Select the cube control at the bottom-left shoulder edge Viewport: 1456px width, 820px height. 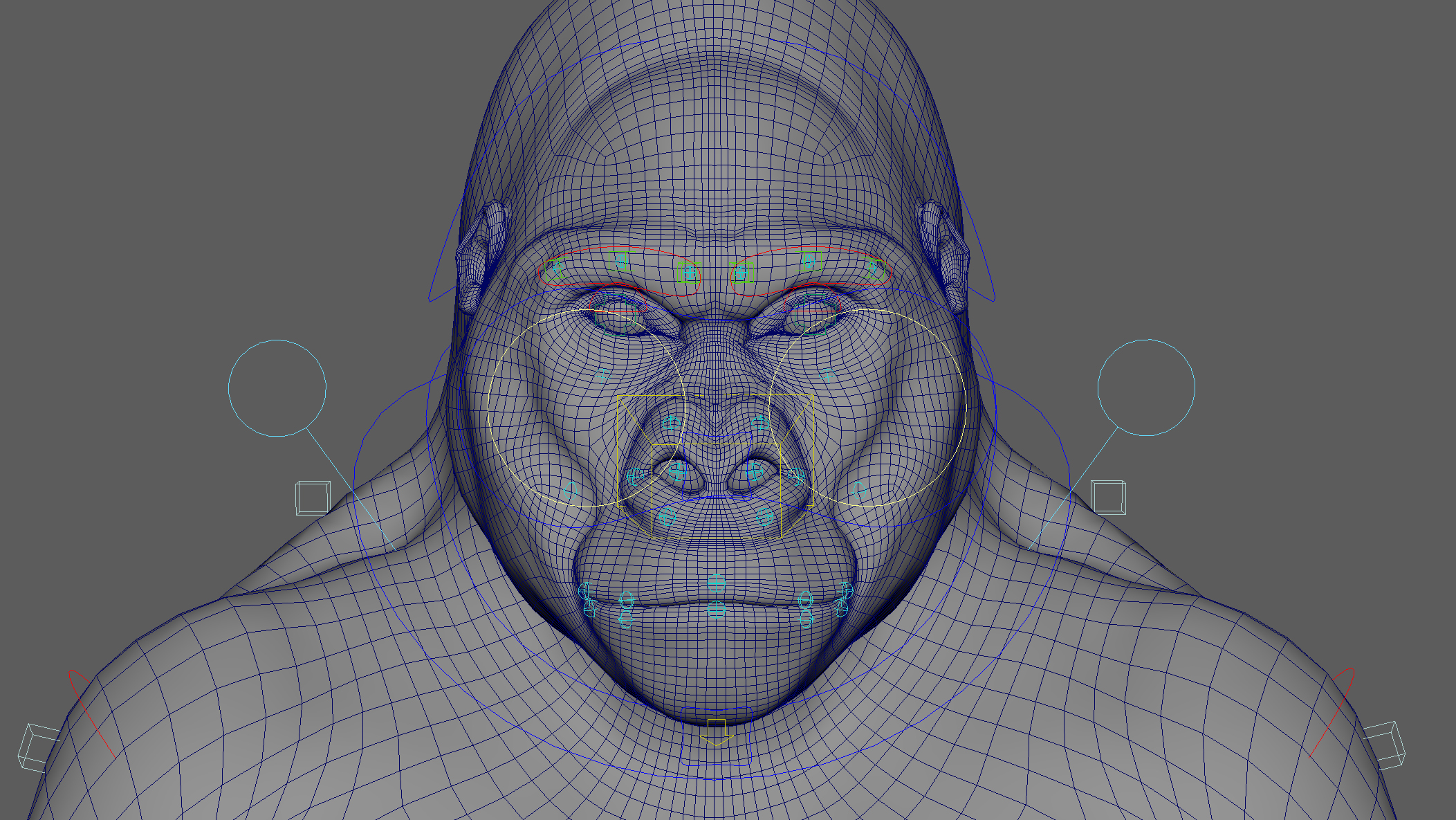click(38, 747)
